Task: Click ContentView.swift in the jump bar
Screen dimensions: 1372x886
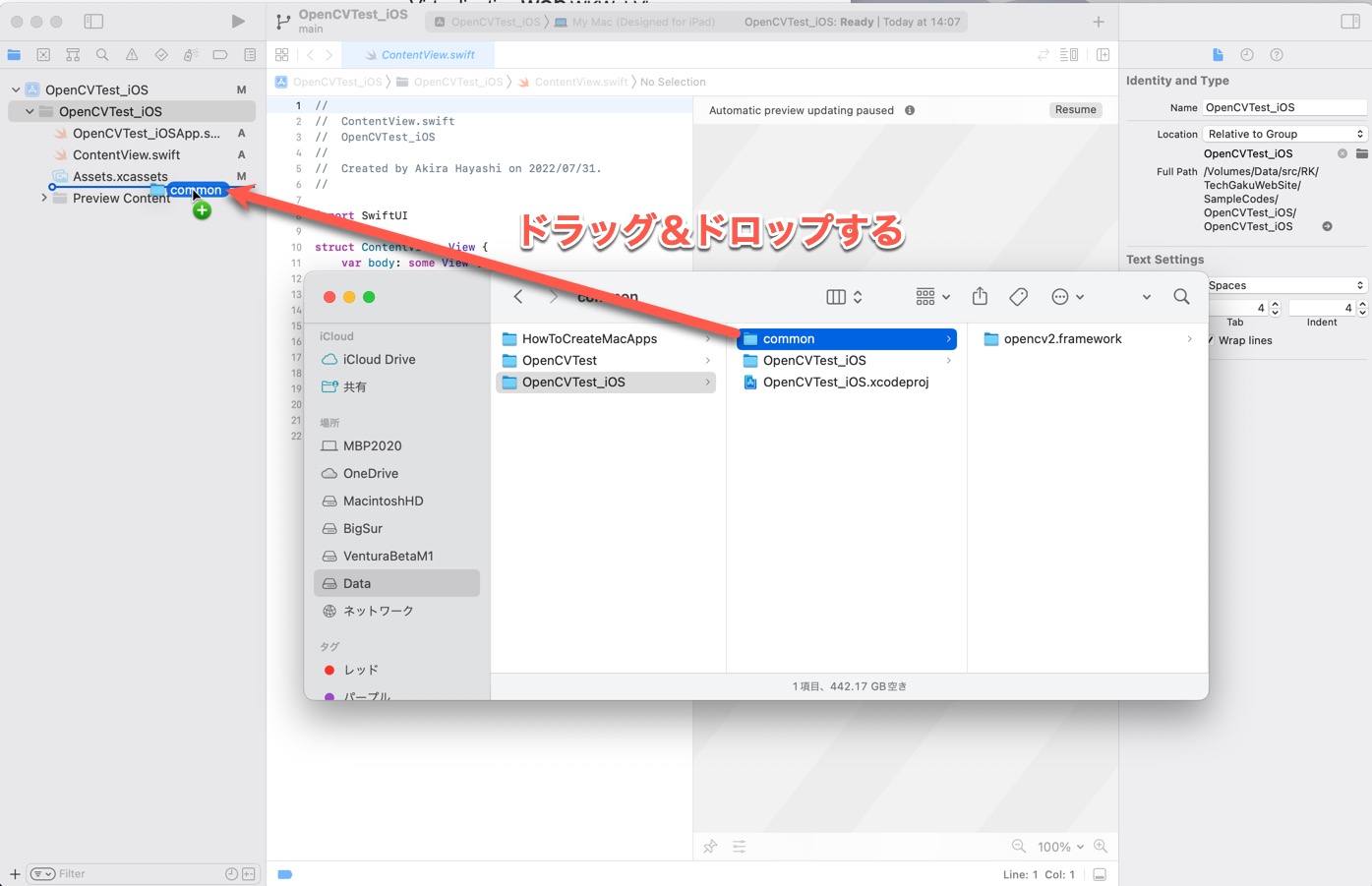Action: coord(573,82)
